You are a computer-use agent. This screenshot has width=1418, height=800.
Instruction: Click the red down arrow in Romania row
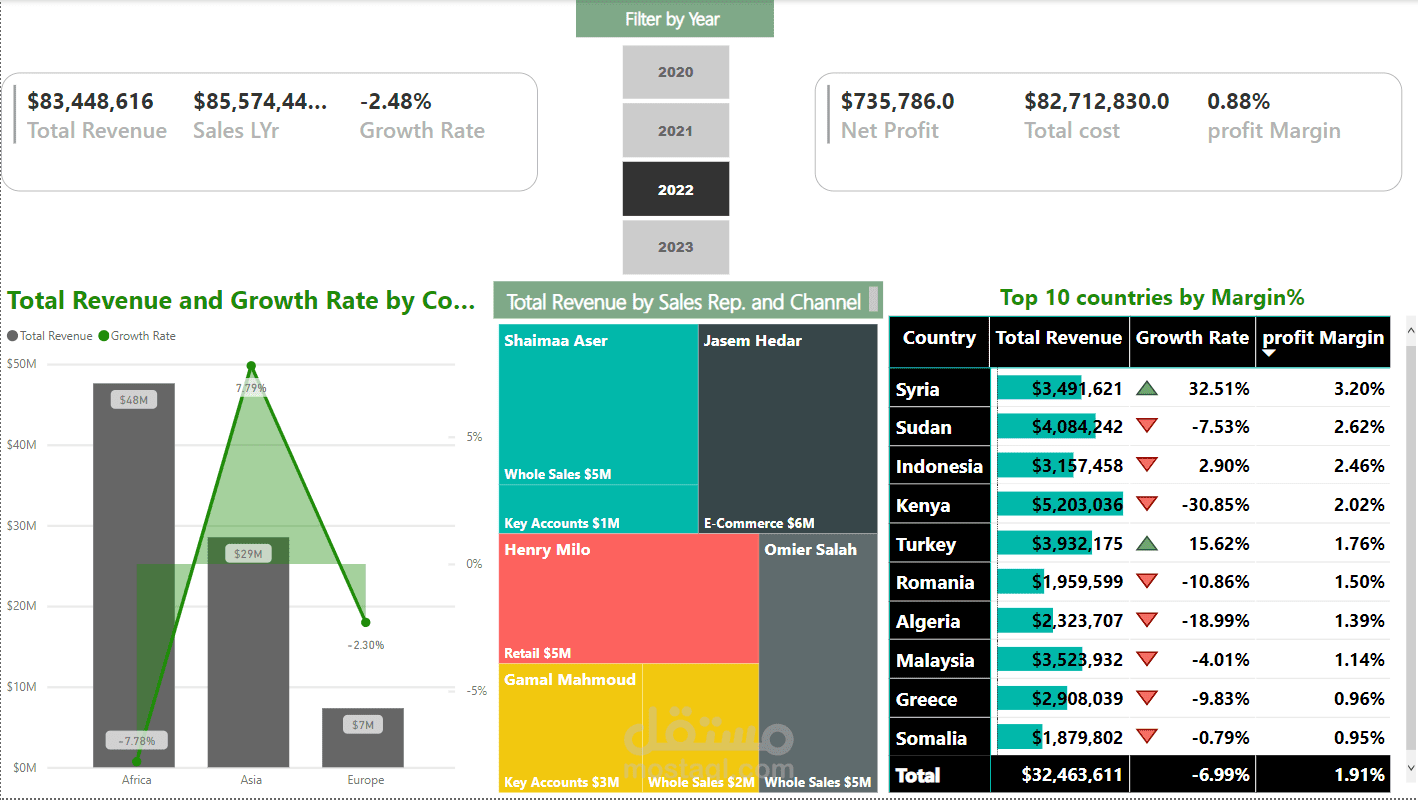pos(1147,581)
